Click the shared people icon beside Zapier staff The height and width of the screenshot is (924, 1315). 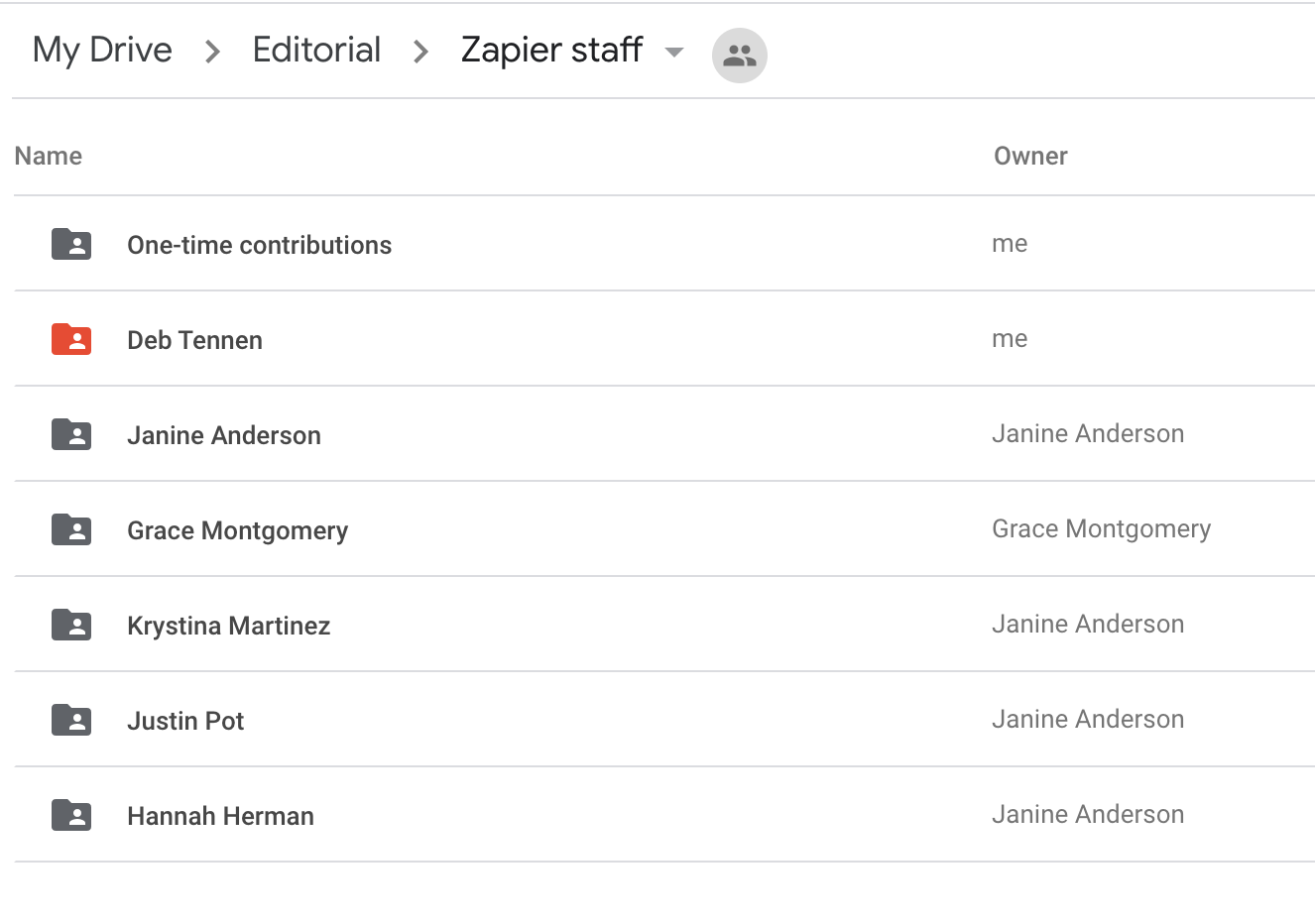pyautogui.click(x=740, y=56)
